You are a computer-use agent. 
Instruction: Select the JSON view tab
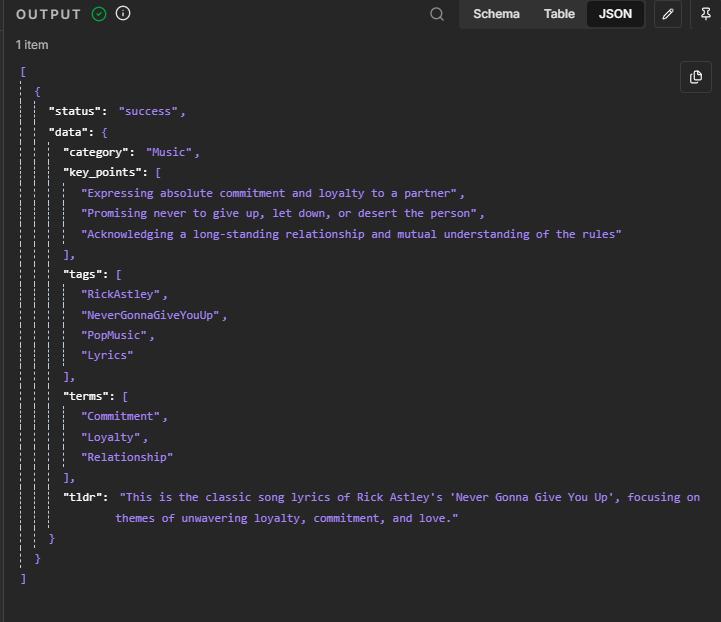coord(615,14)
